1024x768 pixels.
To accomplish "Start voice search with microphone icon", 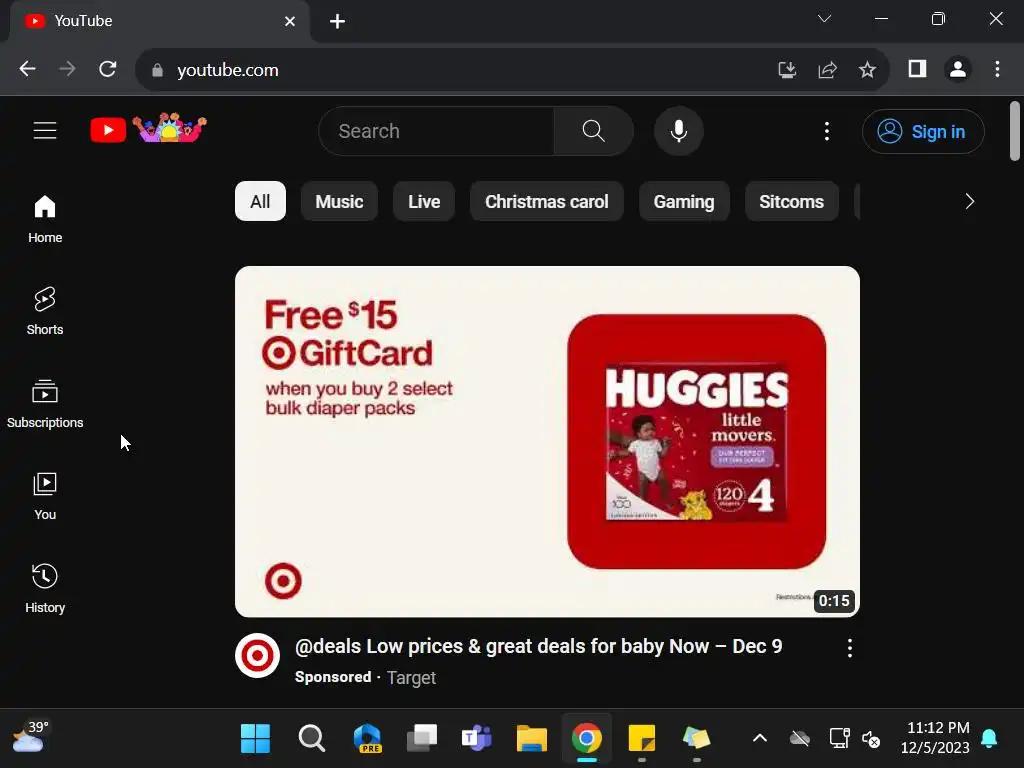I will coord(679,131).
